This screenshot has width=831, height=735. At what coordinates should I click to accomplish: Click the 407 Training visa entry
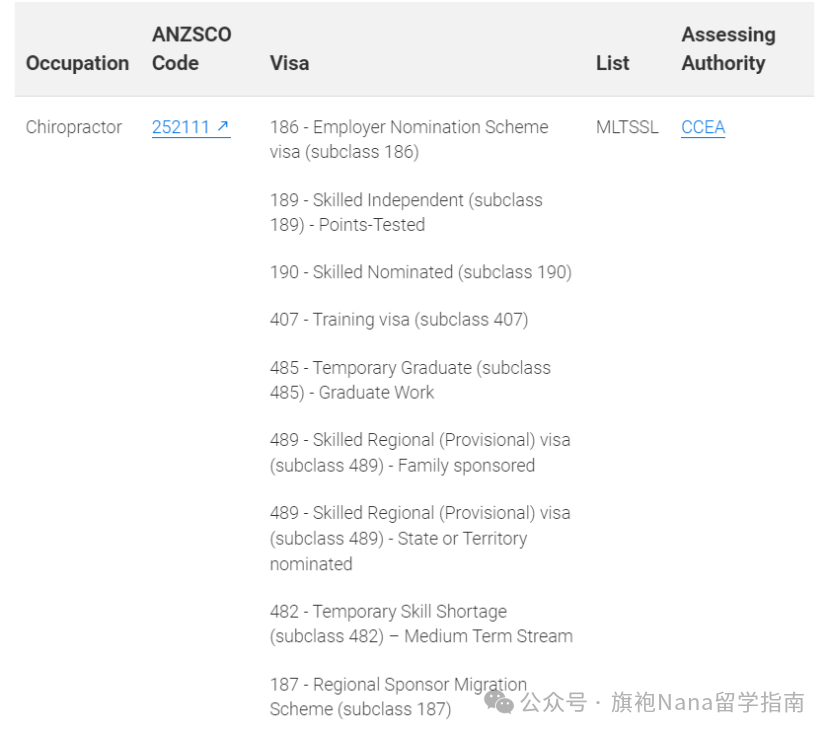[x=399, y=320]
